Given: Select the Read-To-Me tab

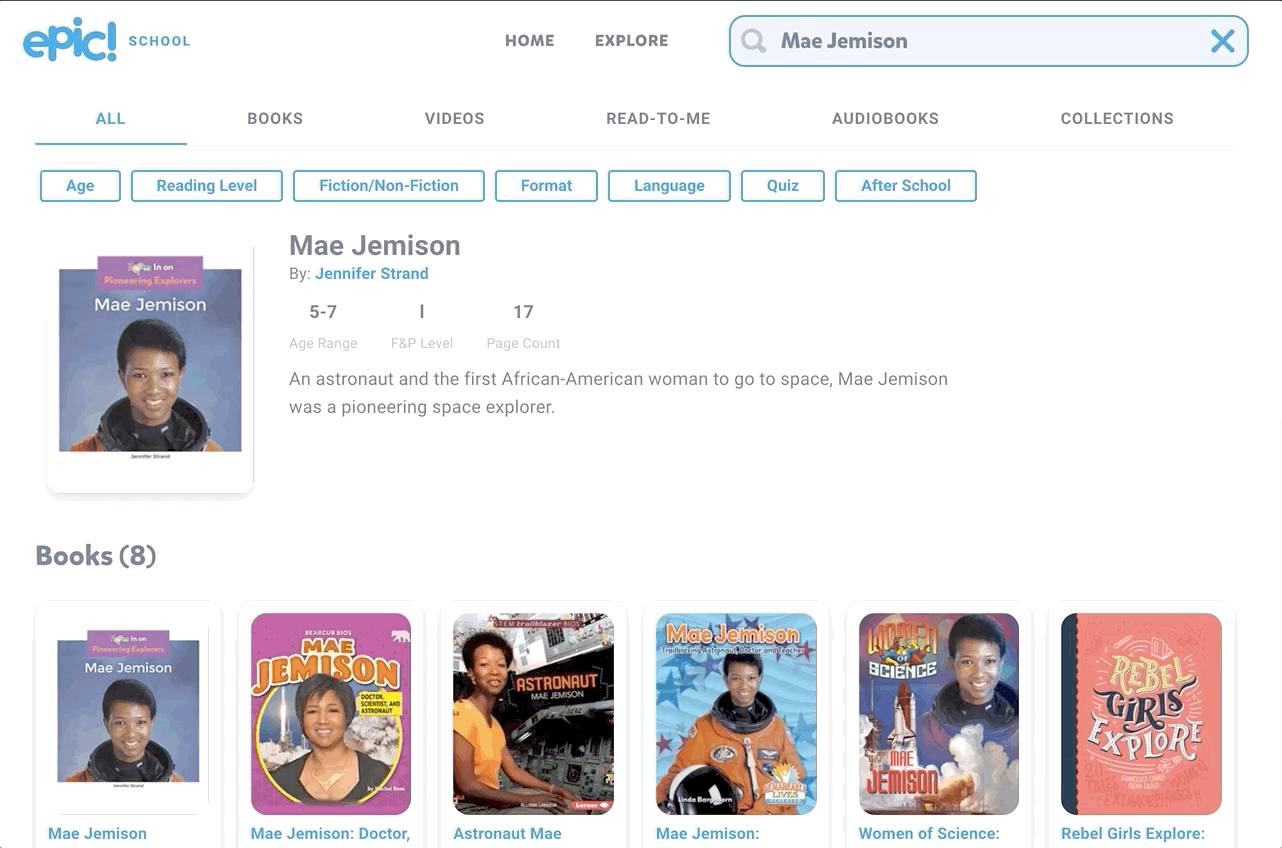Looking at the screenshot, I should [658, 118].
